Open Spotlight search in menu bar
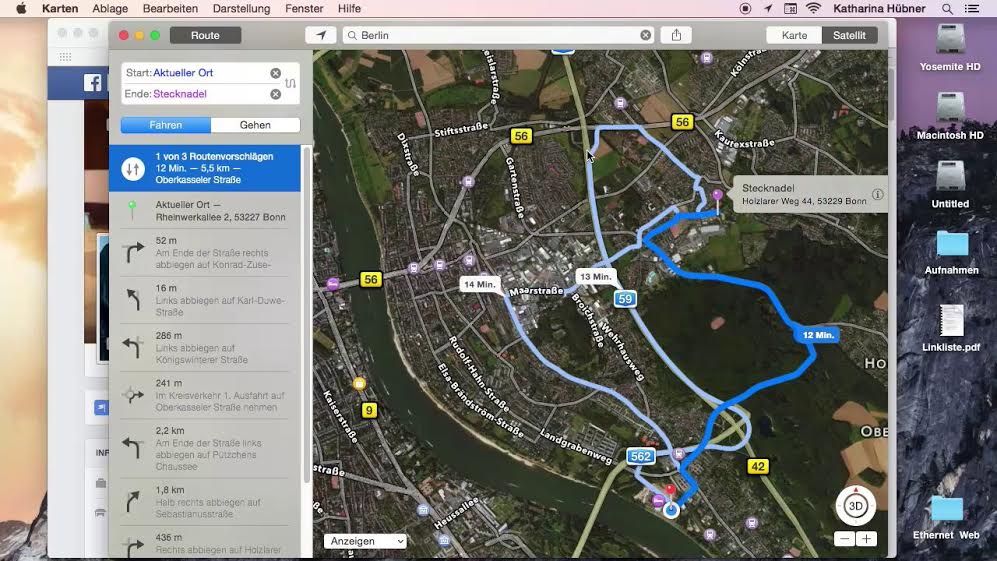The width and height of the screenshot is (997, 561). (947, 8)
